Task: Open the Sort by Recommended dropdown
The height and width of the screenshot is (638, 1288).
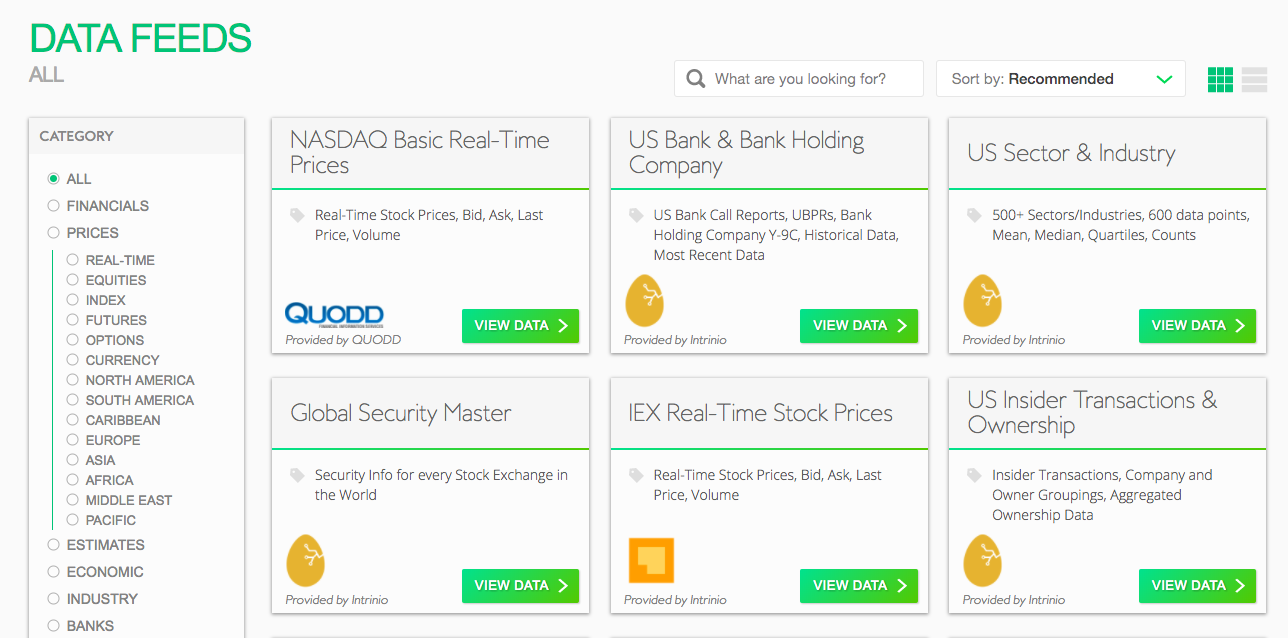Action: pyautogui.click(x=1061, y=79)
